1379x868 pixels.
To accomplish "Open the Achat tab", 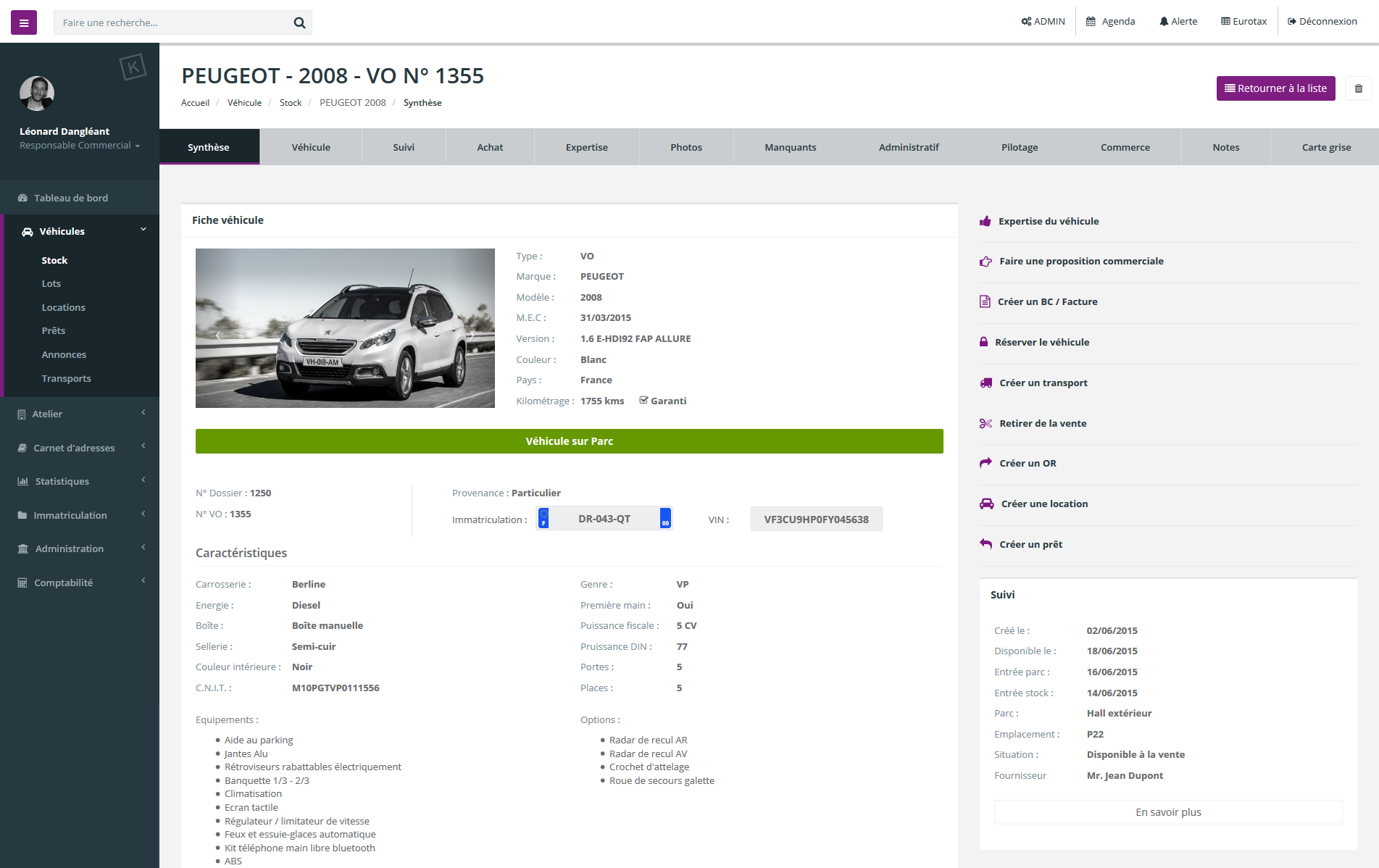I will point(490,147).
